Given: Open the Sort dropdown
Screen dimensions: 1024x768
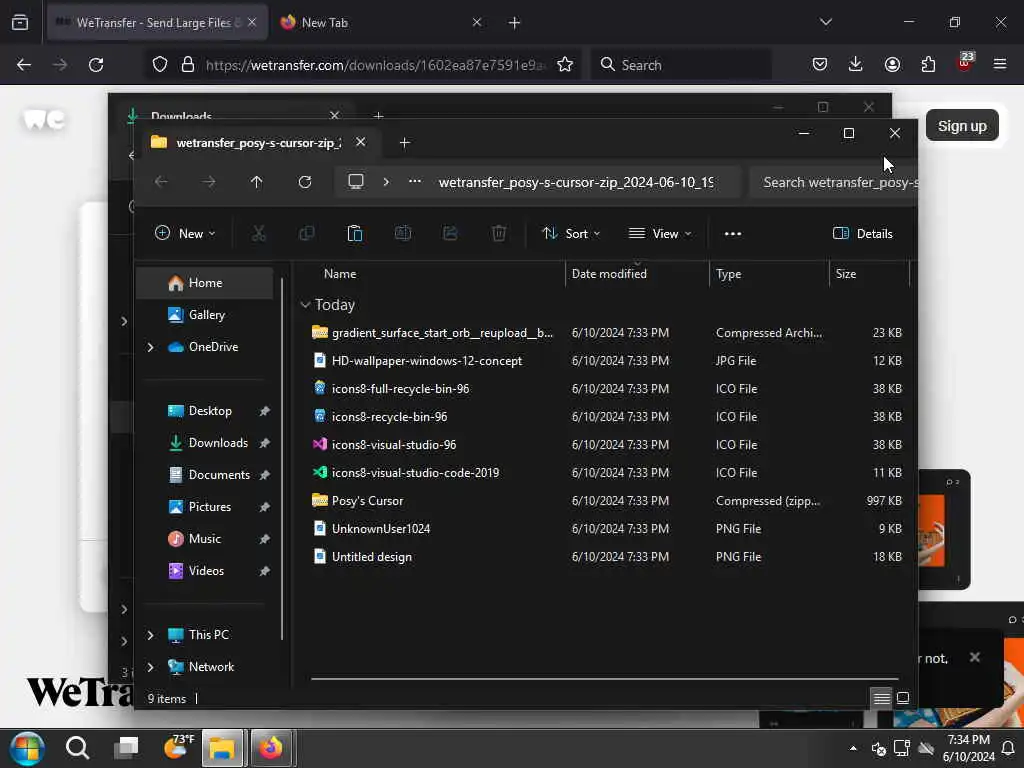Looking at the screenshot, I should pos(571,234).
